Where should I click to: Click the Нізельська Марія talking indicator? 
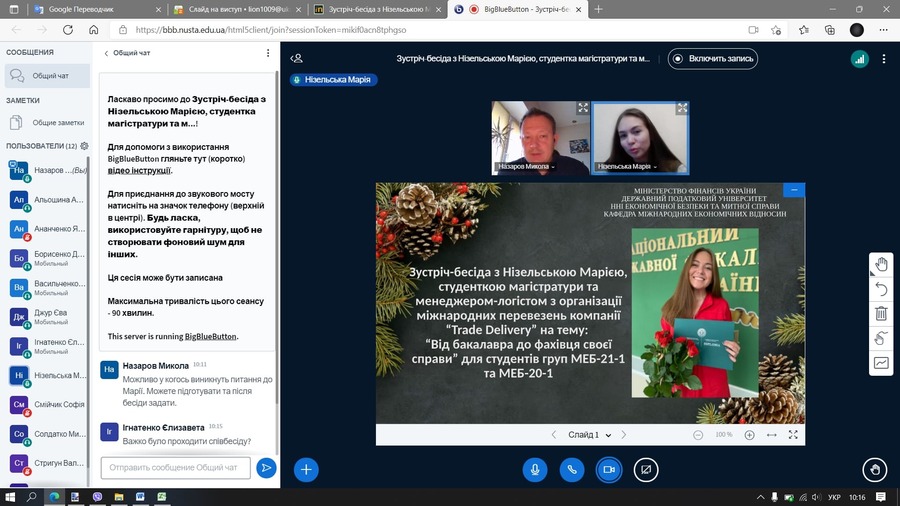point(333,80)
